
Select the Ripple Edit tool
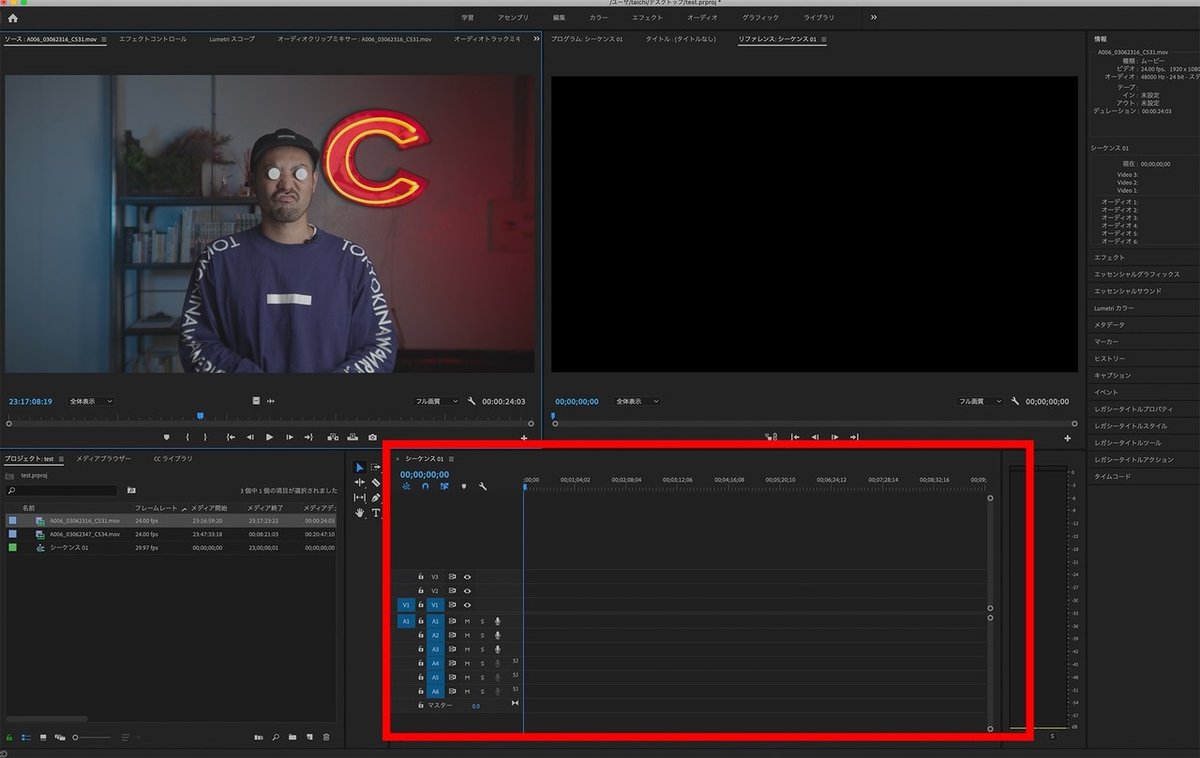coord(359,482)
